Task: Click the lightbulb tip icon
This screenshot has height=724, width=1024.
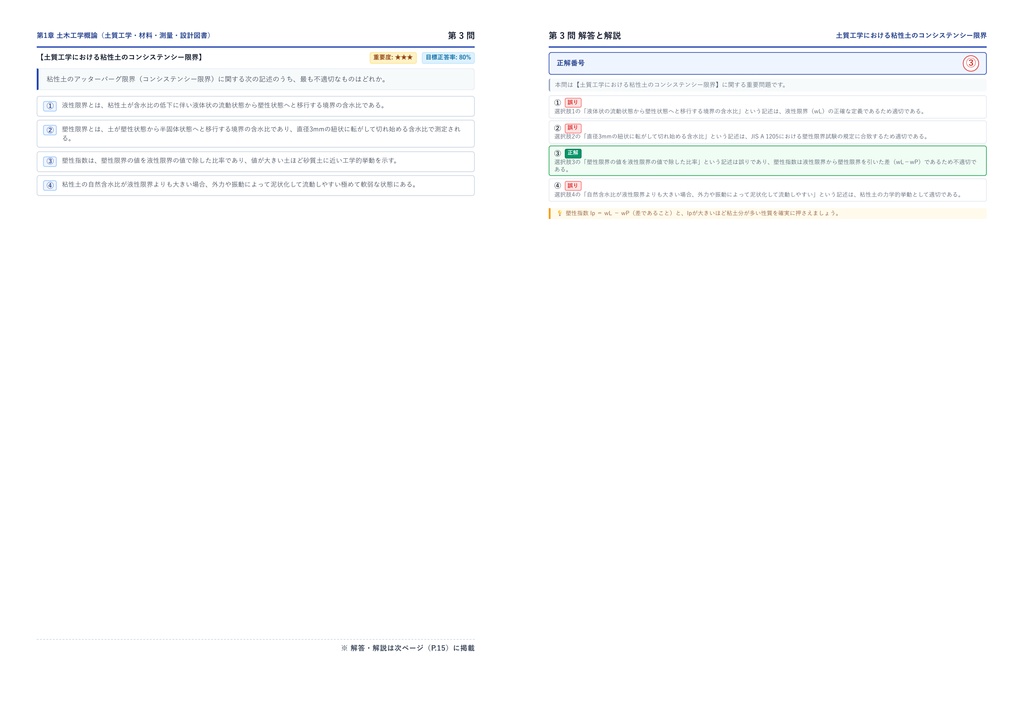Action: (559, 213)
